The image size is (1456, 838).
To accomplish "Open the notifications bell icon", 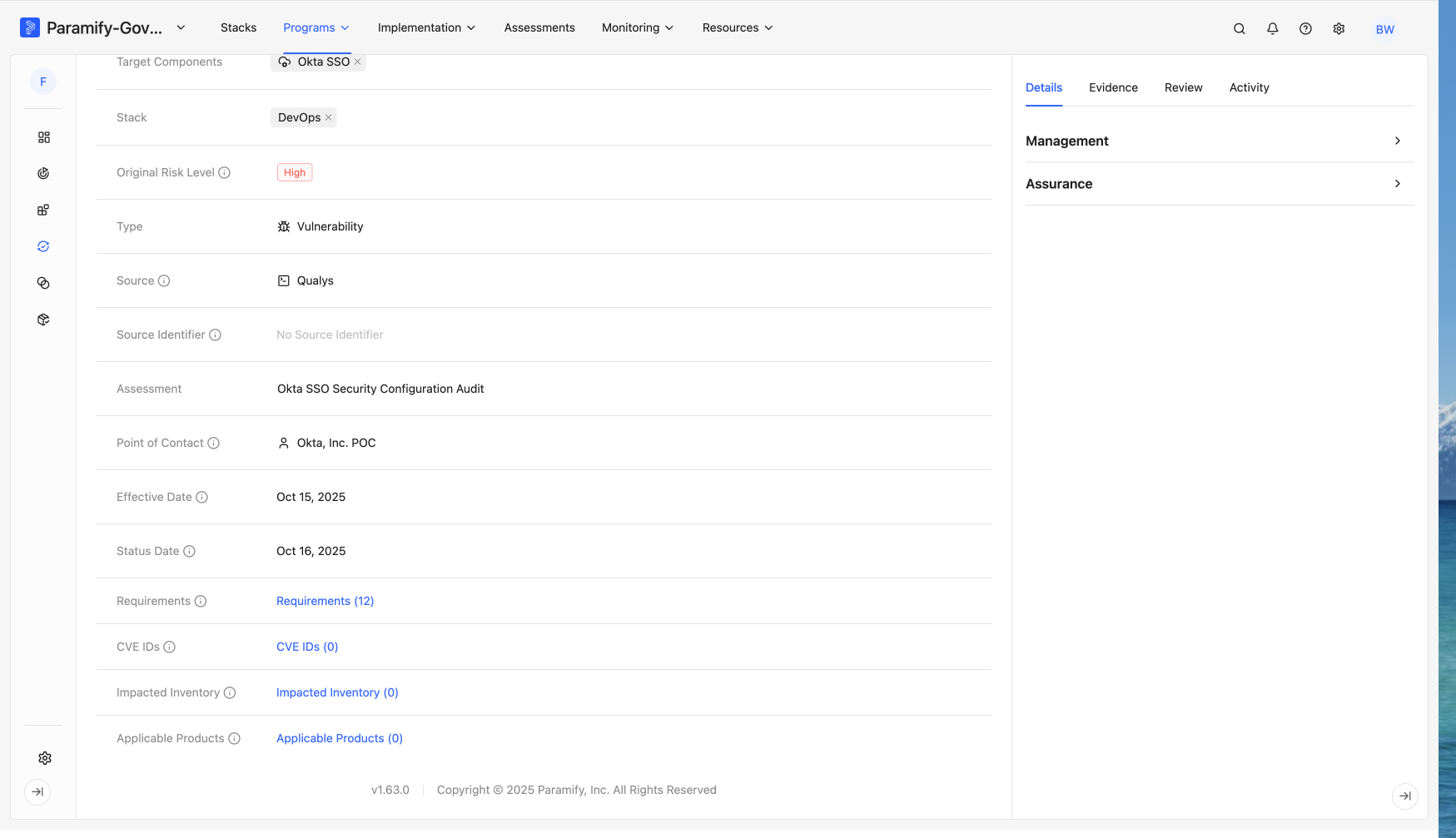I will [x=1273, y=28].
